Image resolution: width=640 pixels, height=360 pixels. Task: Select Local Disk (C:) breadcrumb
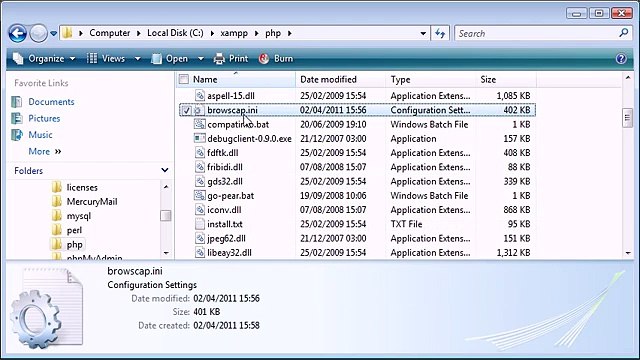[x=175, y=33]
